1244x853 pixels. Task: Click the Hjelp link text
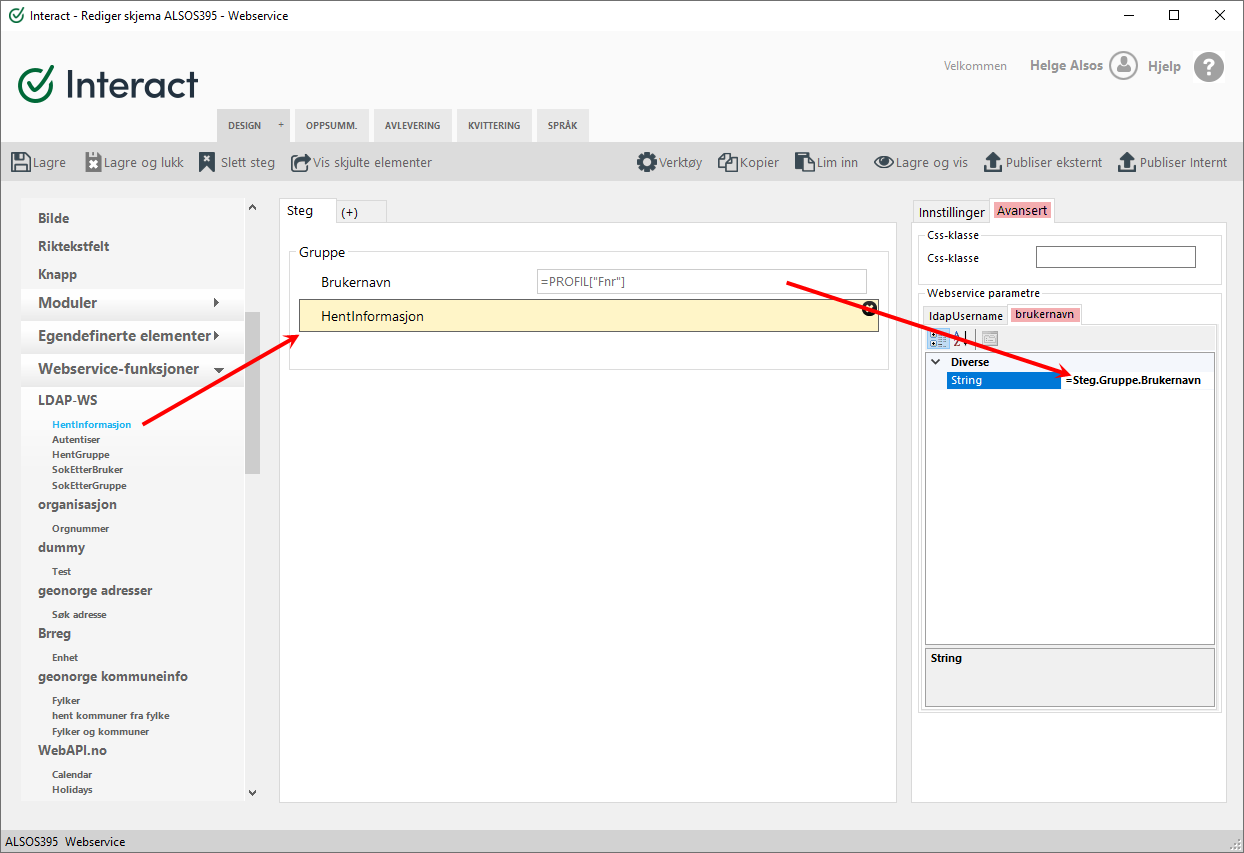point(1164,67)
